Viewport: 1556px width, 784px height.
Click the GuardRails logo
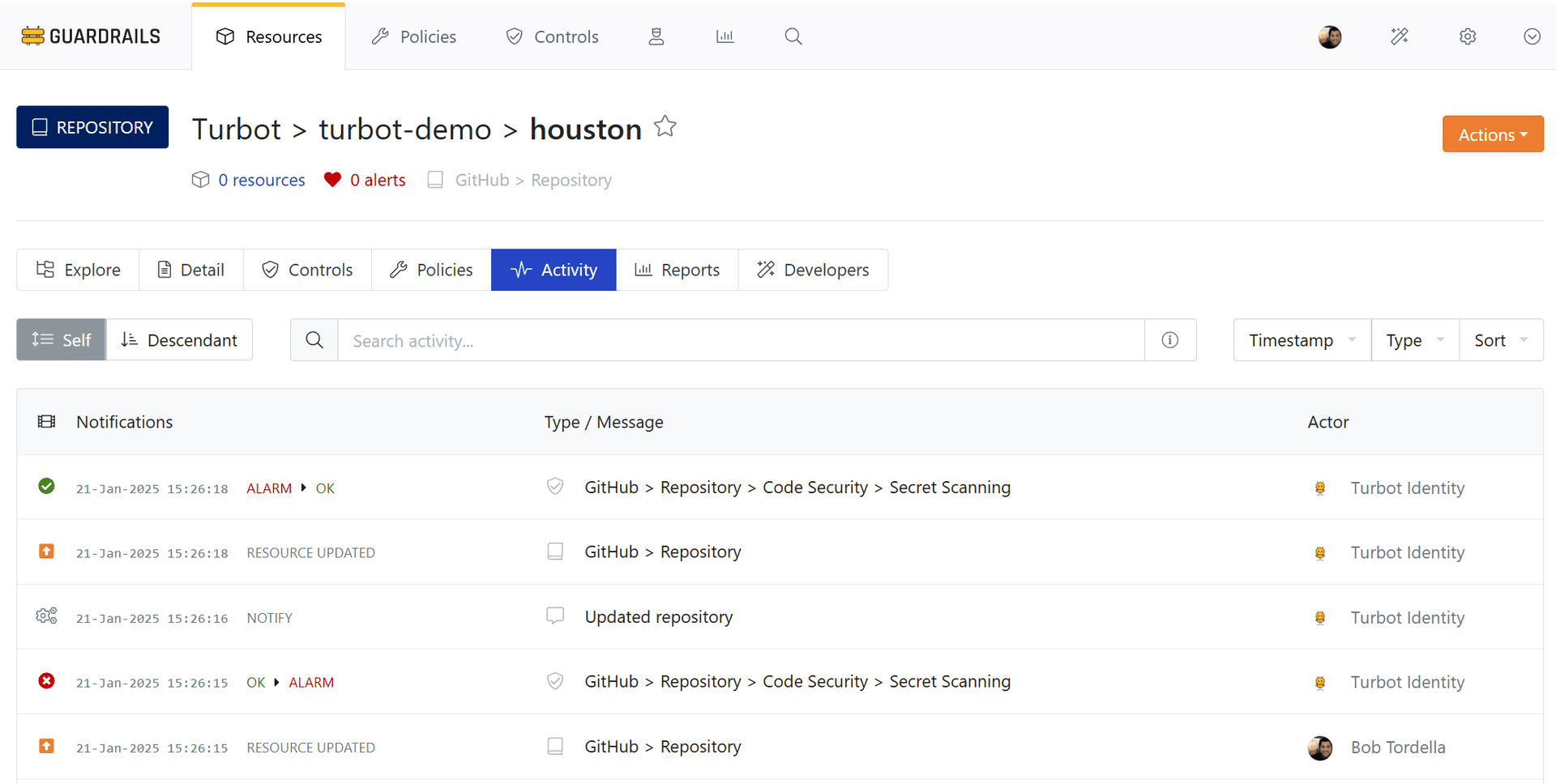(x=90, y=36)
